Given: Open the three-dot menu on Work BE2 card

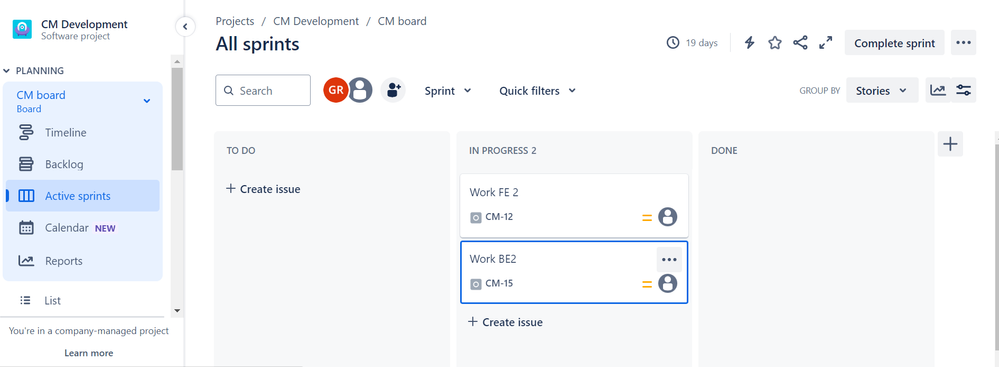Looking at the screenshot, I should pos(669,259).
